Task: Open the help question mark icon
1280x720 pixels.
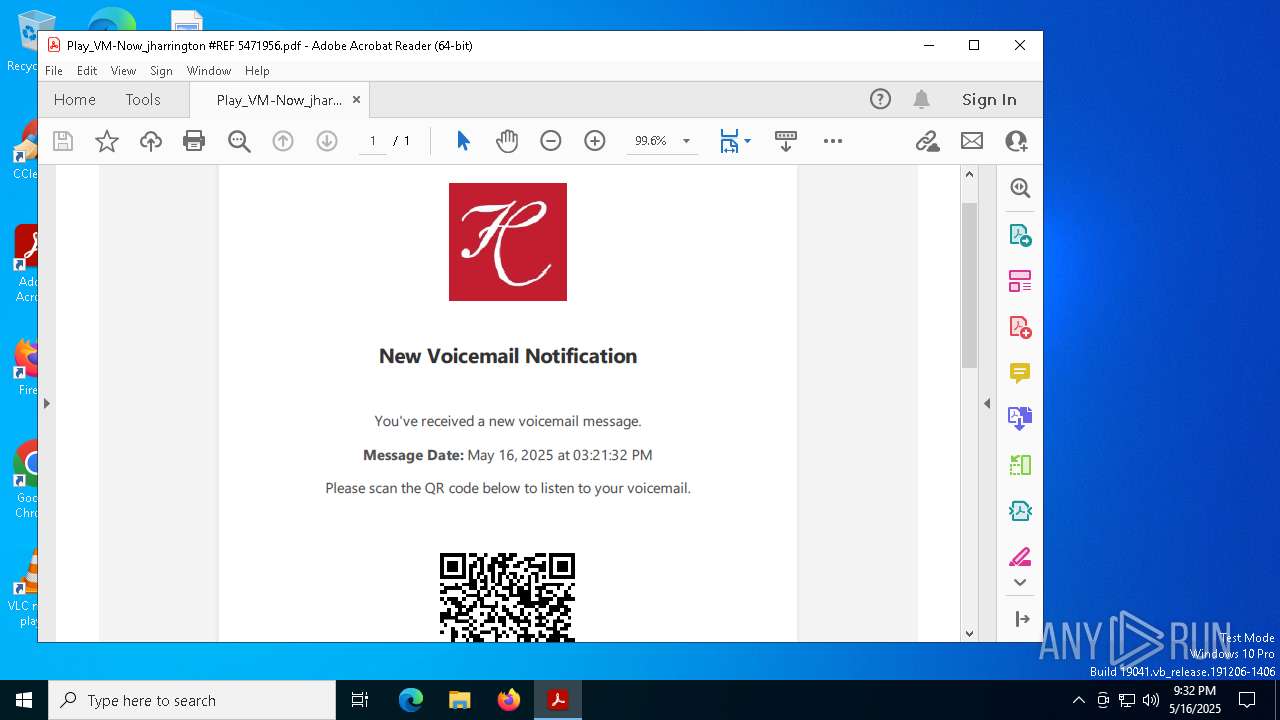Action: (880, 99)
